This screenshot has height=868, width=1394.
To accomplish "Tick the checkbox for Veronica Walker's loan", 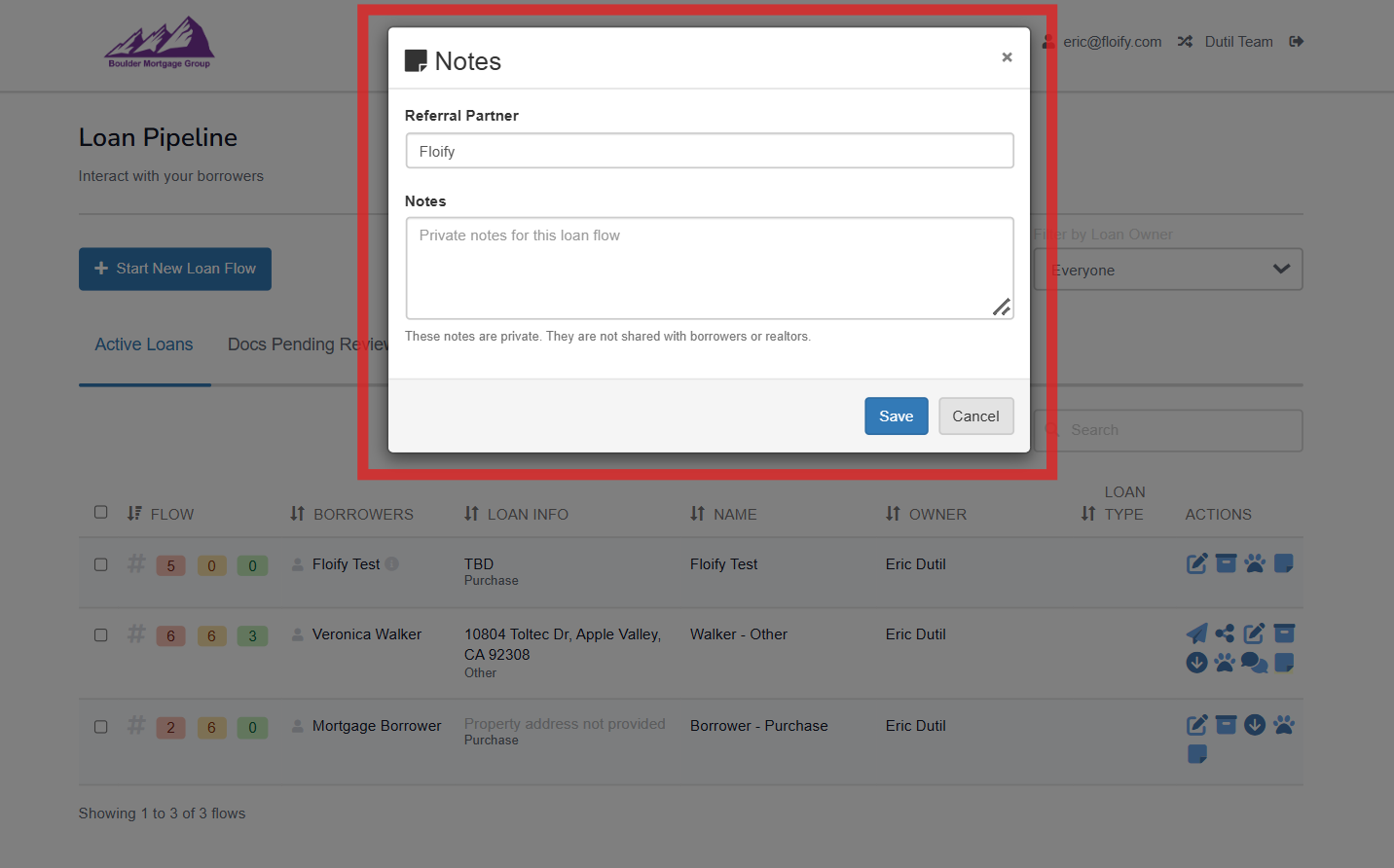I will point(101,634).
